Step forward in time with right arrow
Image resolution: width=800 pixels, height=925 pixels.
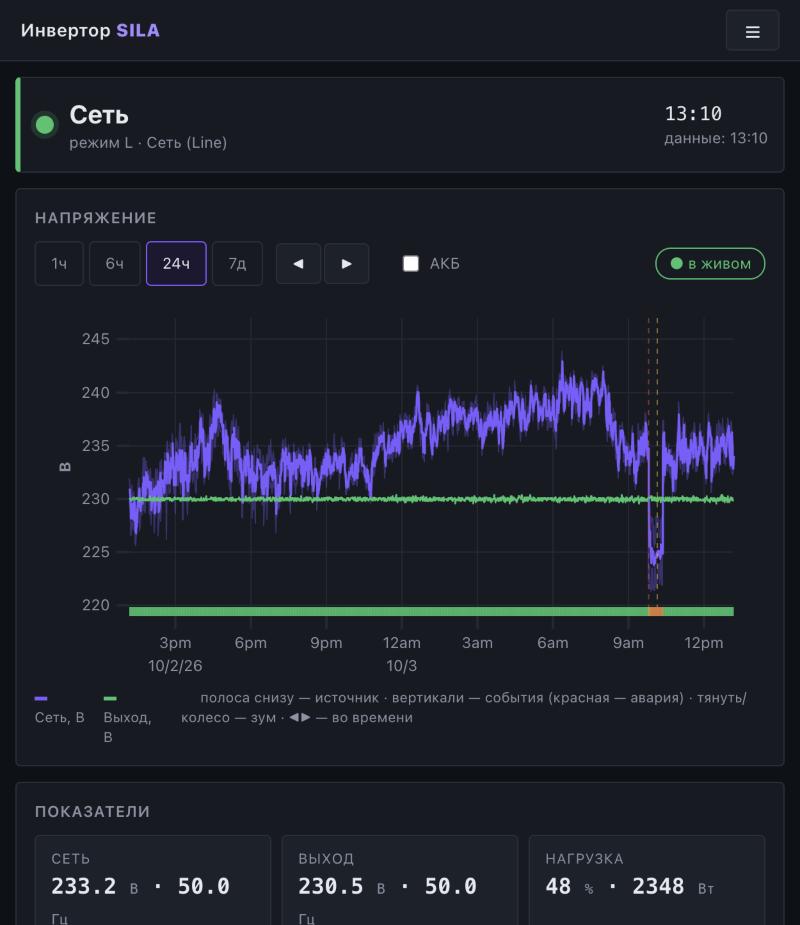coord(347,264)
